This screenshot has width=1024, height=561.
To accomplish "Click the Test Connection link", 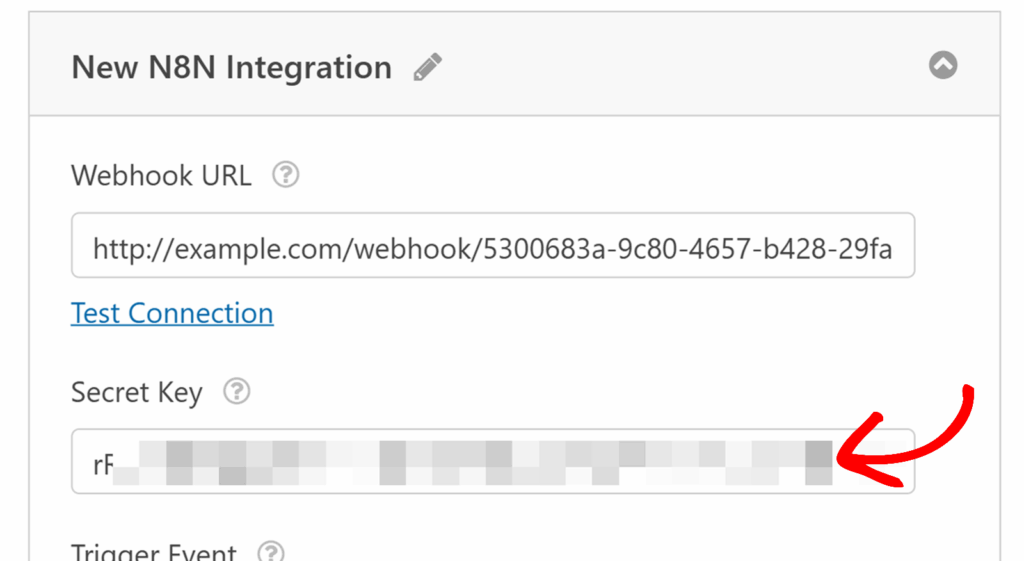I will coord(172,313).
